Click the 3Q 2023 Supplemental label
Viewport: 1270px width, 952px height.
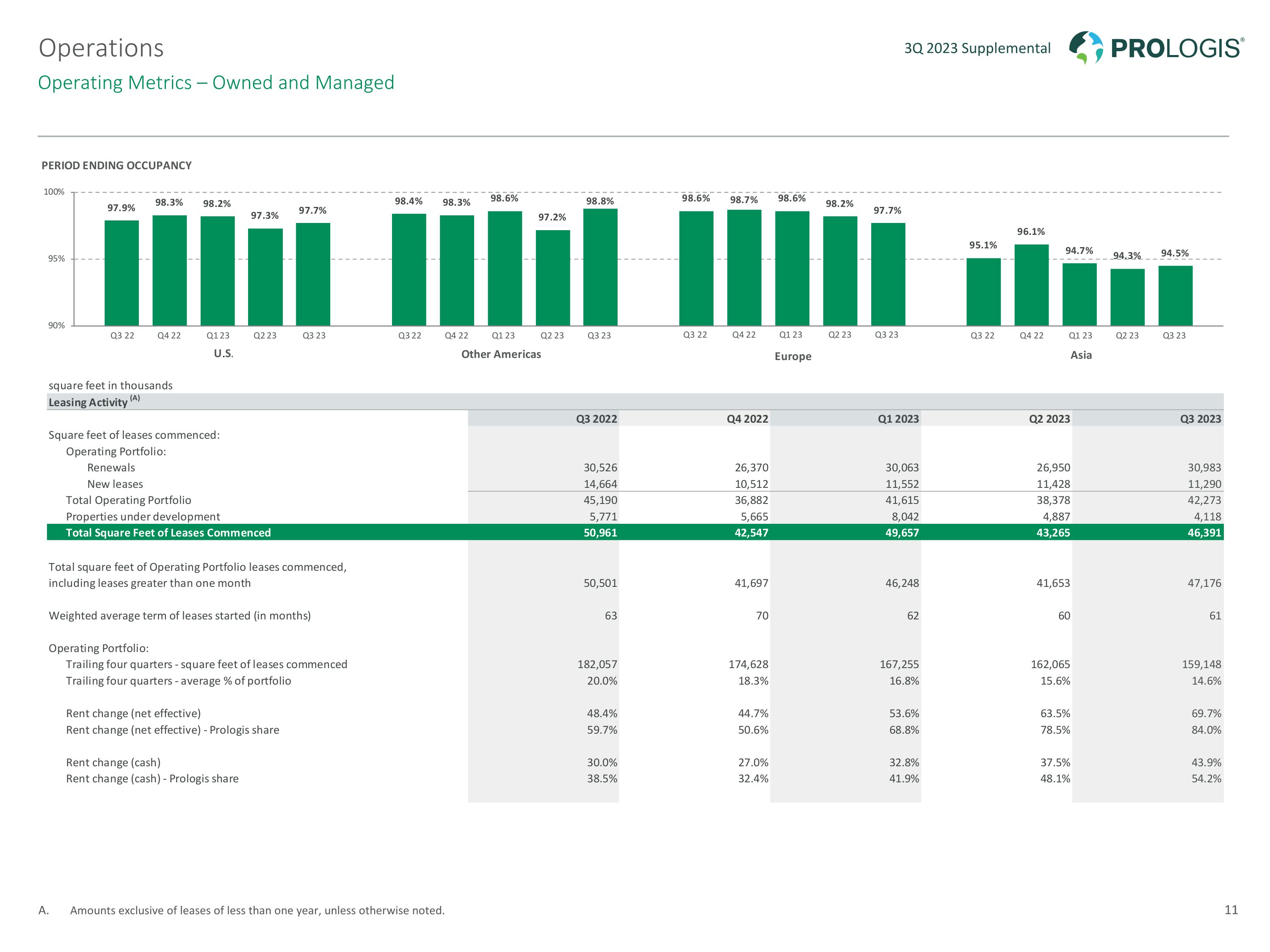[x=977, y=48]
